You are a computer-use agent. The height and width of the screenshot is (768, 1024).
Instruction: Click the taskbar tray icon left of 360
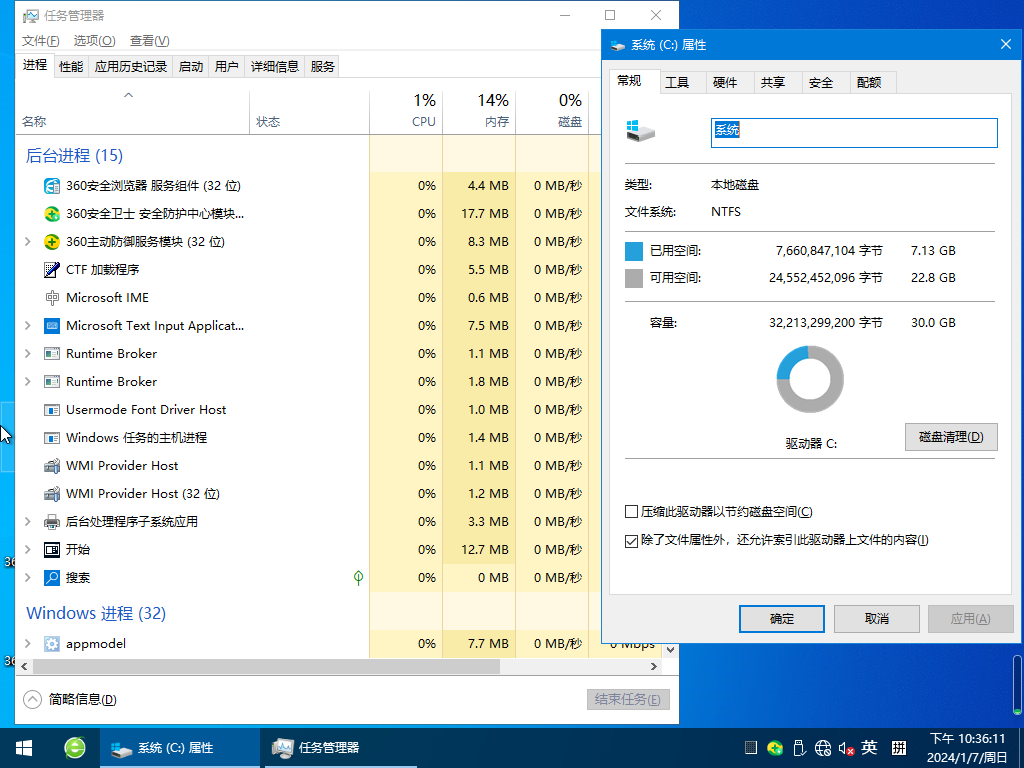pyautogui.click(x=751, y=748)
